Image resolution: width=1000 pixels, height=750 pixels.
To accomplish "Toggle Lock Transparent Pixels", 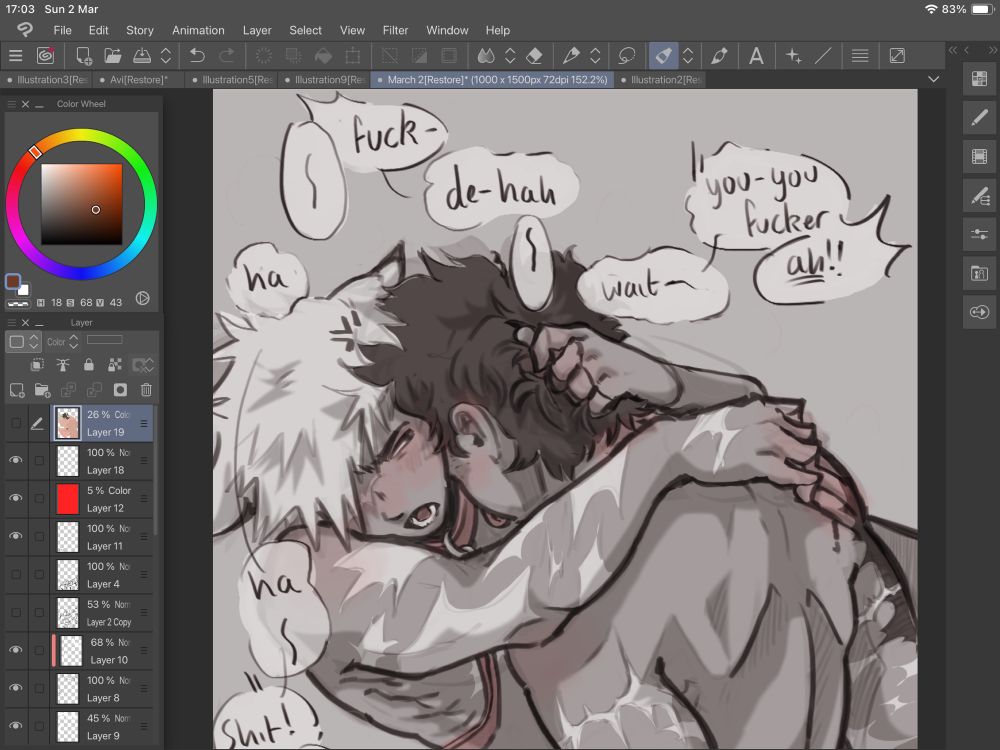I will 115,365.
